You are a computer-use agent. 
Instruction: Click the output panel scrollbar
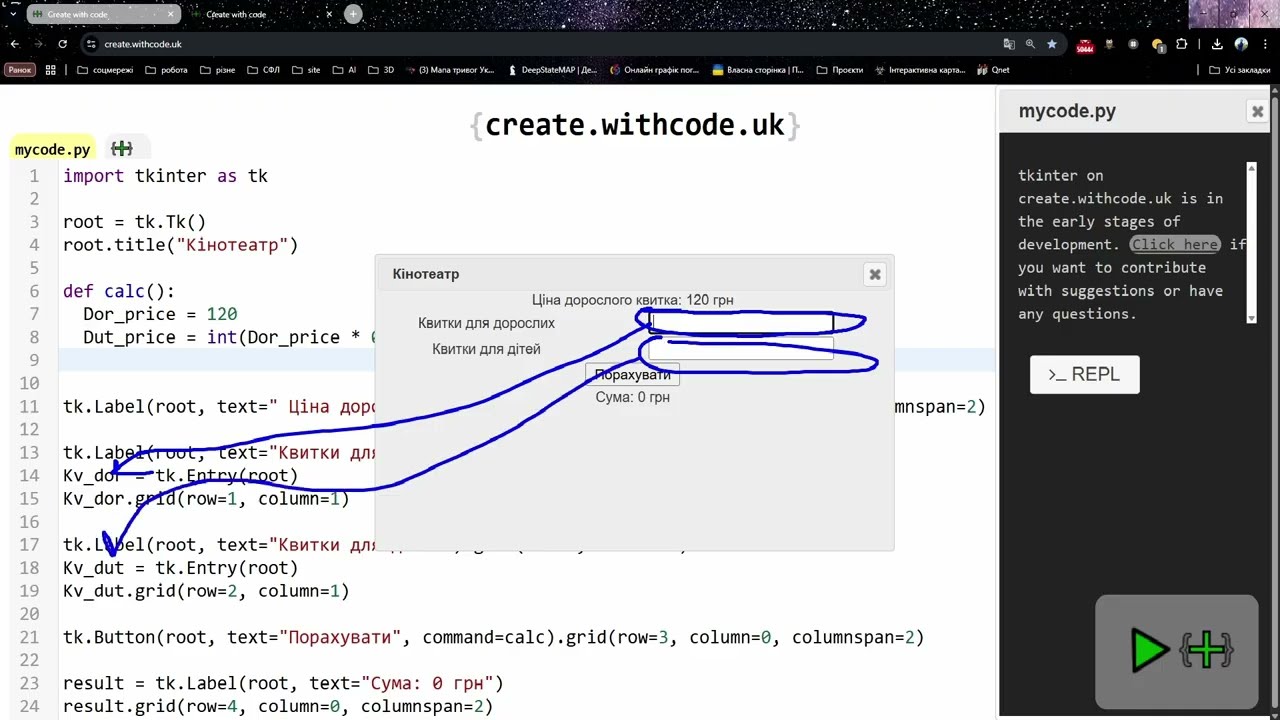point(1251,243)
